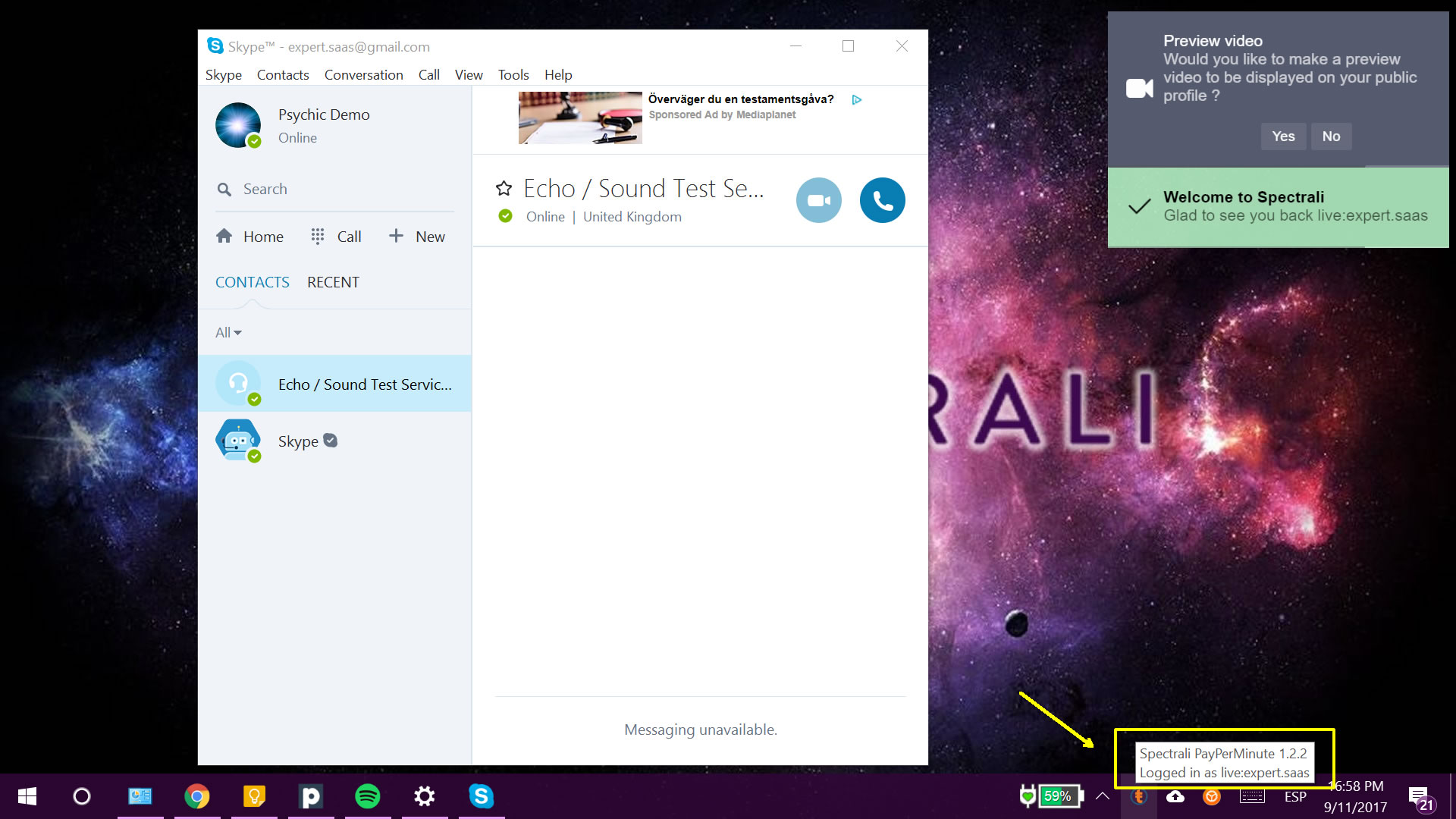The height and width of the screenshot is (819, 1456).
Task: Open the Home view icon
Action: point(224,236)
